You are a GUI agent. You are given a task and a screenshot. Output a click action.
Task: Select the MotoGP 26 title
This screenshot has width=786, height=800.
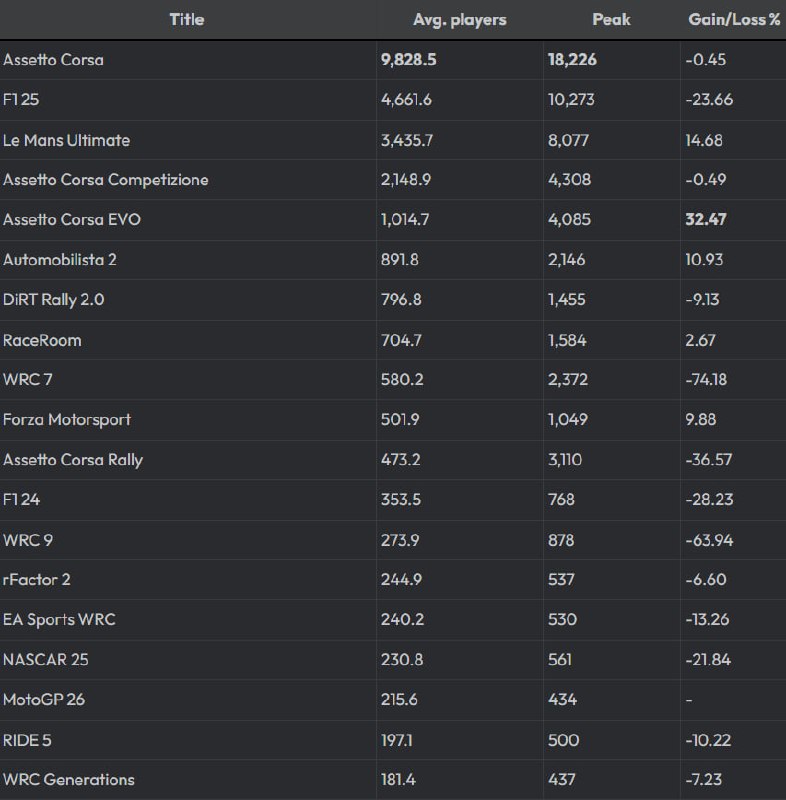tap(44, 699)
